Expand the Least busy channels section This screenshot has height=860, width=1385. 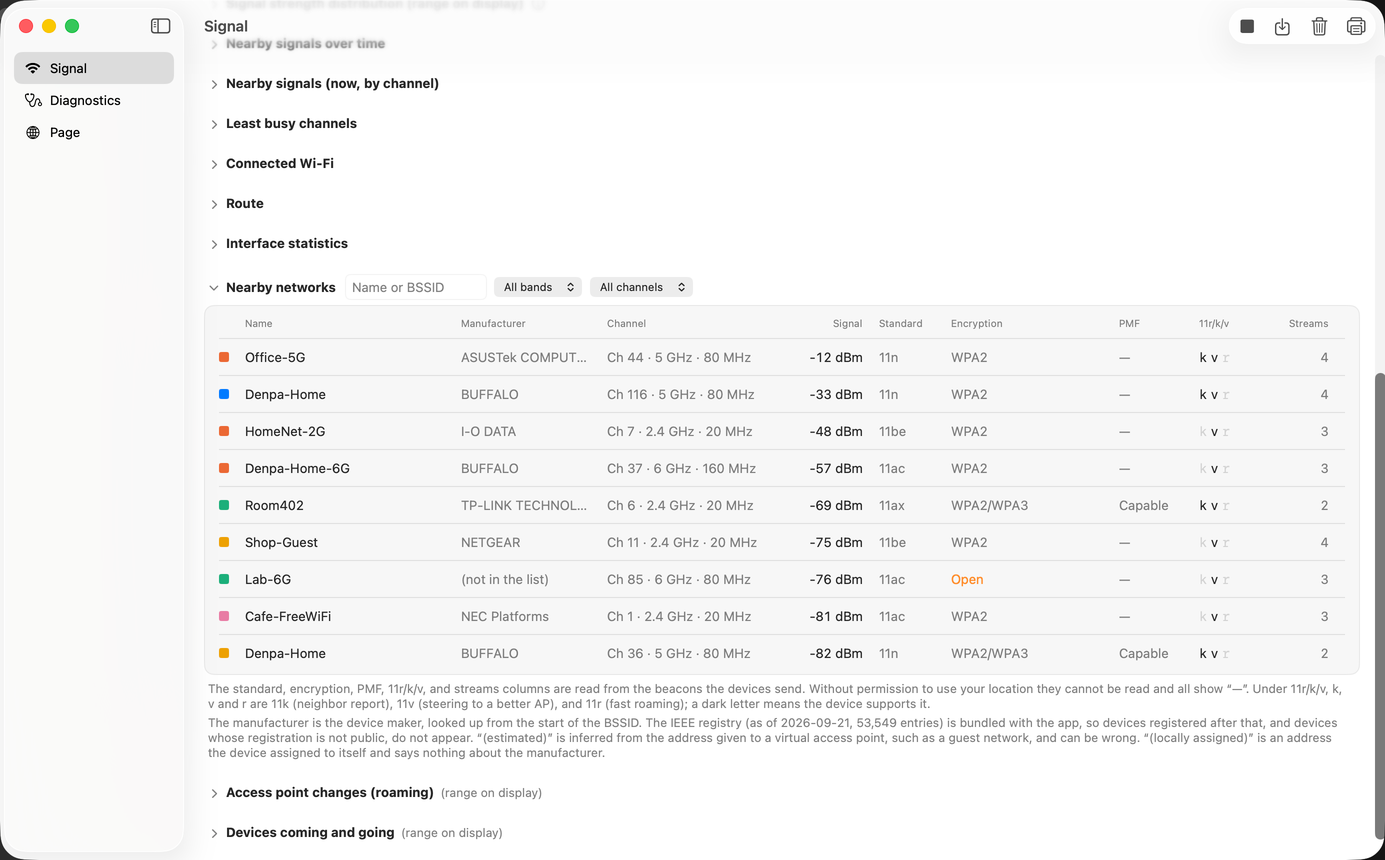214,124
